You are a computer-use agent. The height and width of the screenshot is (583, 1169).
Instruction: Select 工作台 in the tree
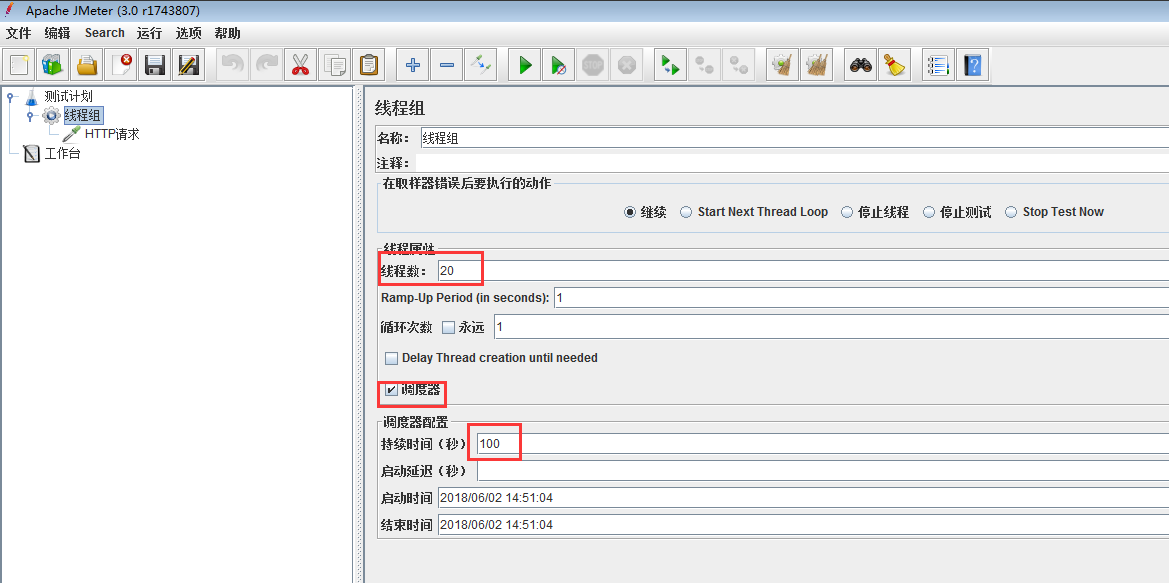[x=62, y=154]
